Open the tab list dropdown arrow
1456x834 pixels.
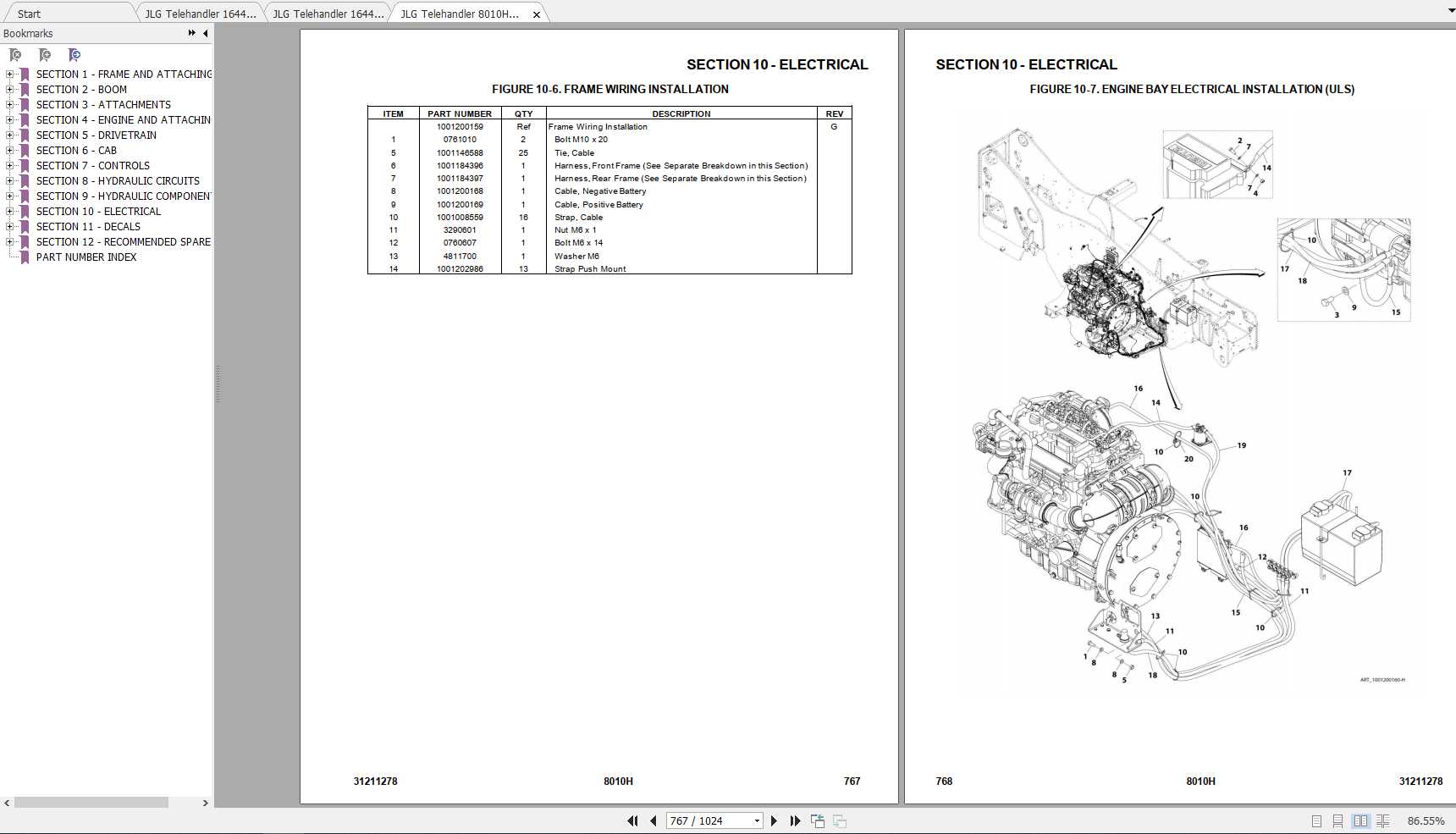pyautogui.click(x=1450, y=10)
